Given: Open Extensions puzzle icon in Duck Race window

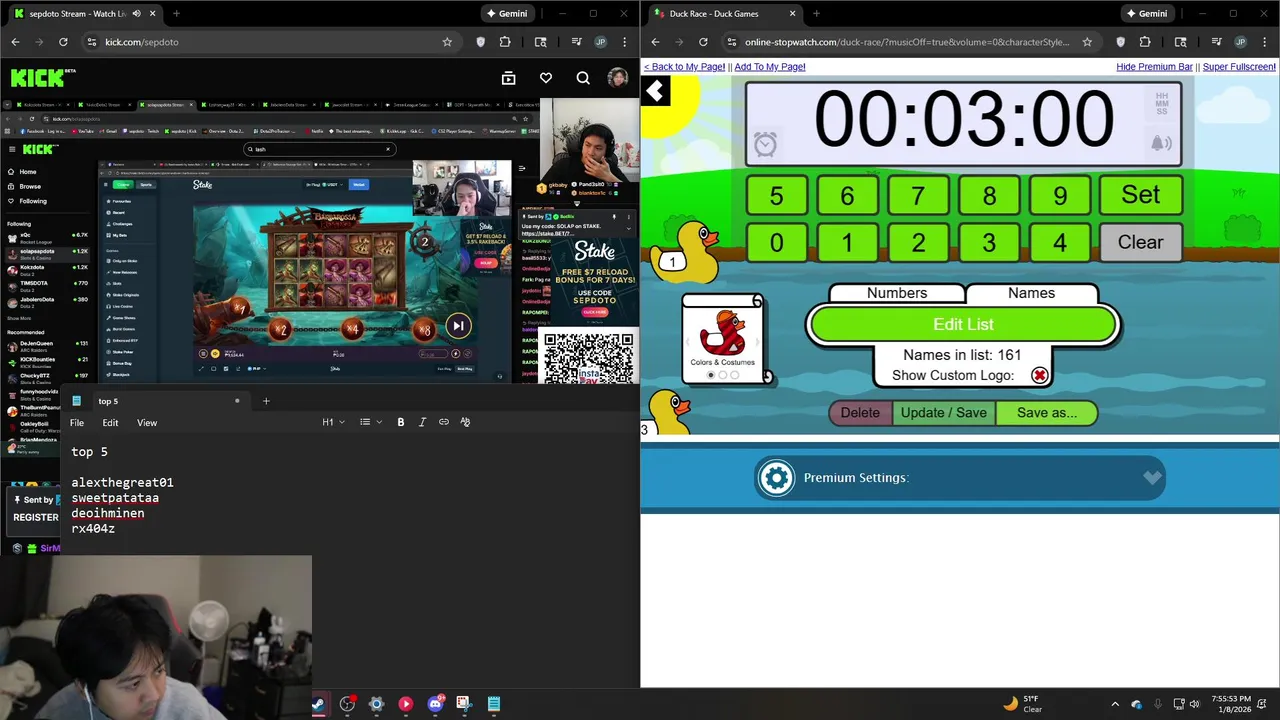Looking at the screenshot, I should (x=1145, y=42).
